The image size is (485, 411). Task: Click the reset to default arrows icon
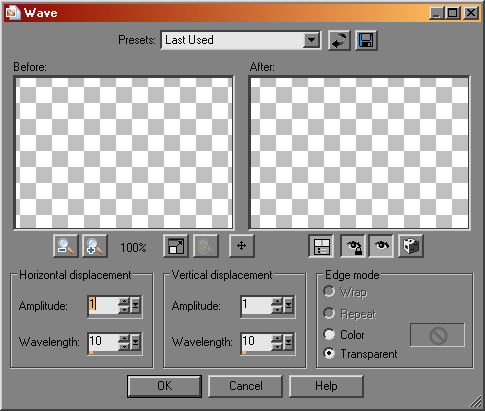pyautogui.click(x=339, y=40)
